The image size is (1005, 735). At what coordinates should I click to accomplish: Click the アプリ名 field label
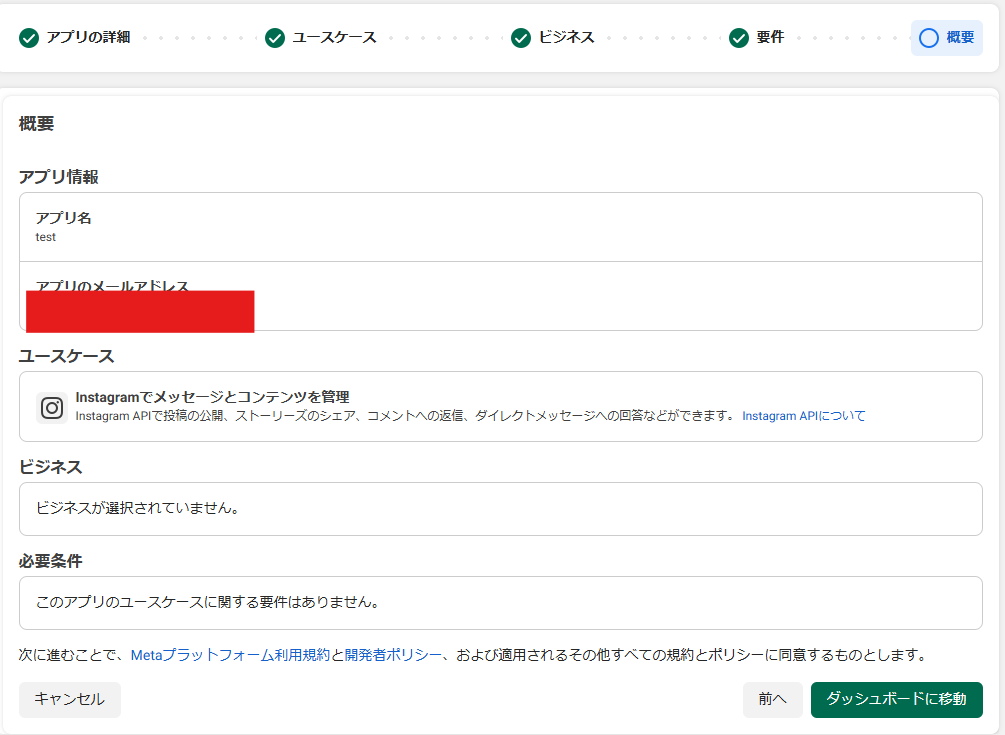point(63,218)
